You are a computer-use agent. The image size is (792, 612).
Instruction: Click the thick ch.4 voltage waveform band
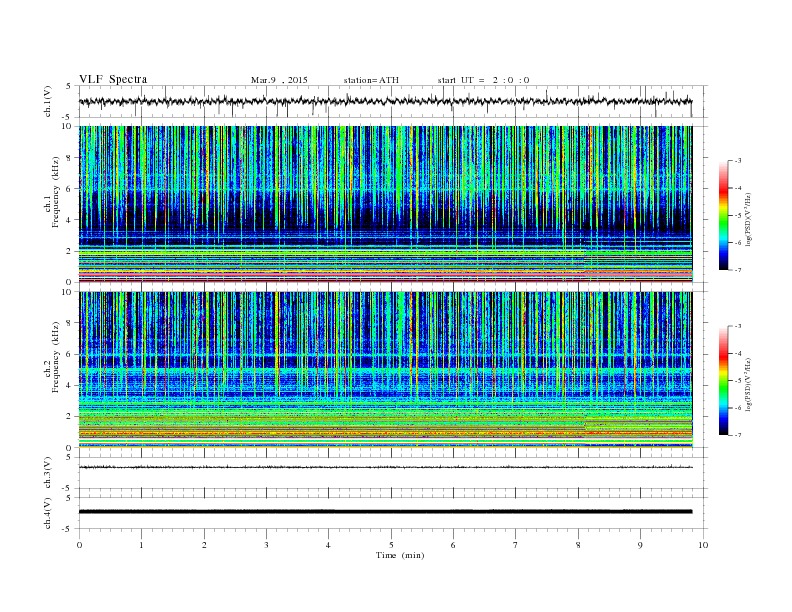click(x=385, y=512)
